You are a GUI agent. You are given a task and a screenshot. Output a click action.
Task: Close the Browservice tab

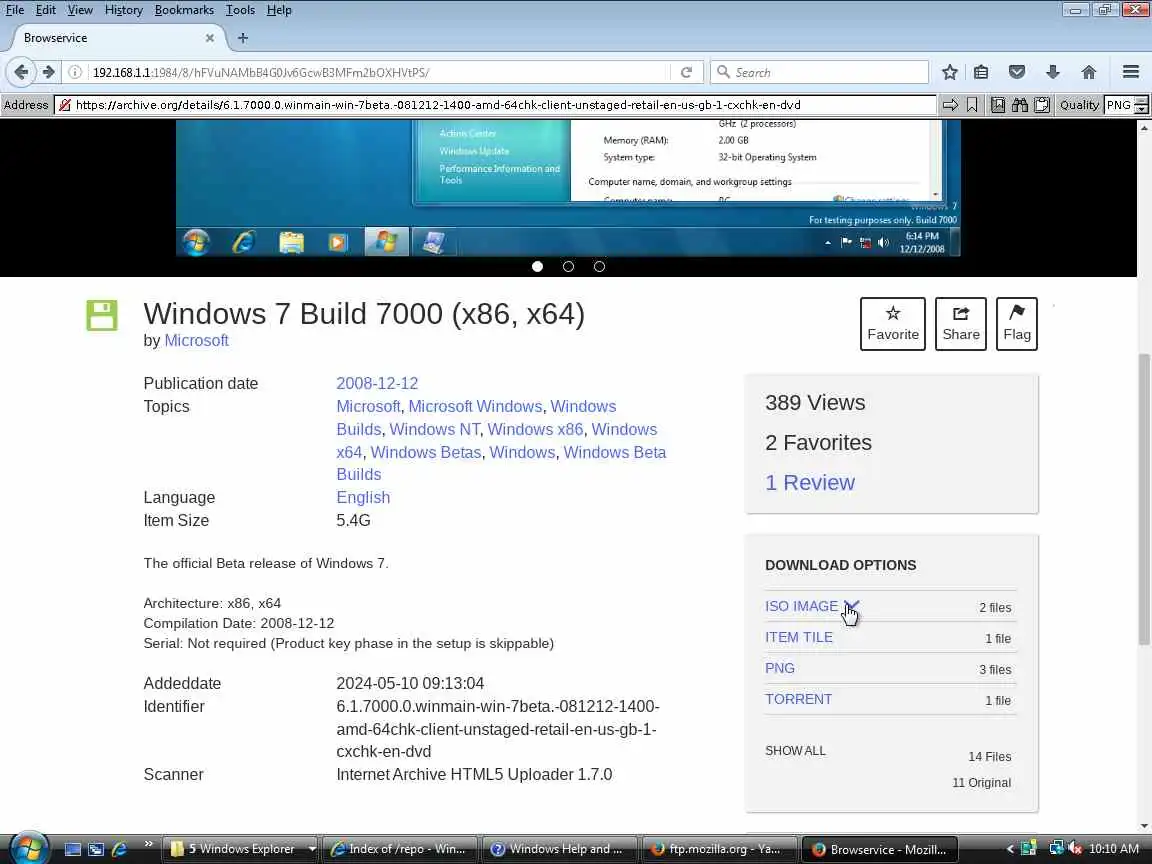pyautogui.click(x=209, y=37)
